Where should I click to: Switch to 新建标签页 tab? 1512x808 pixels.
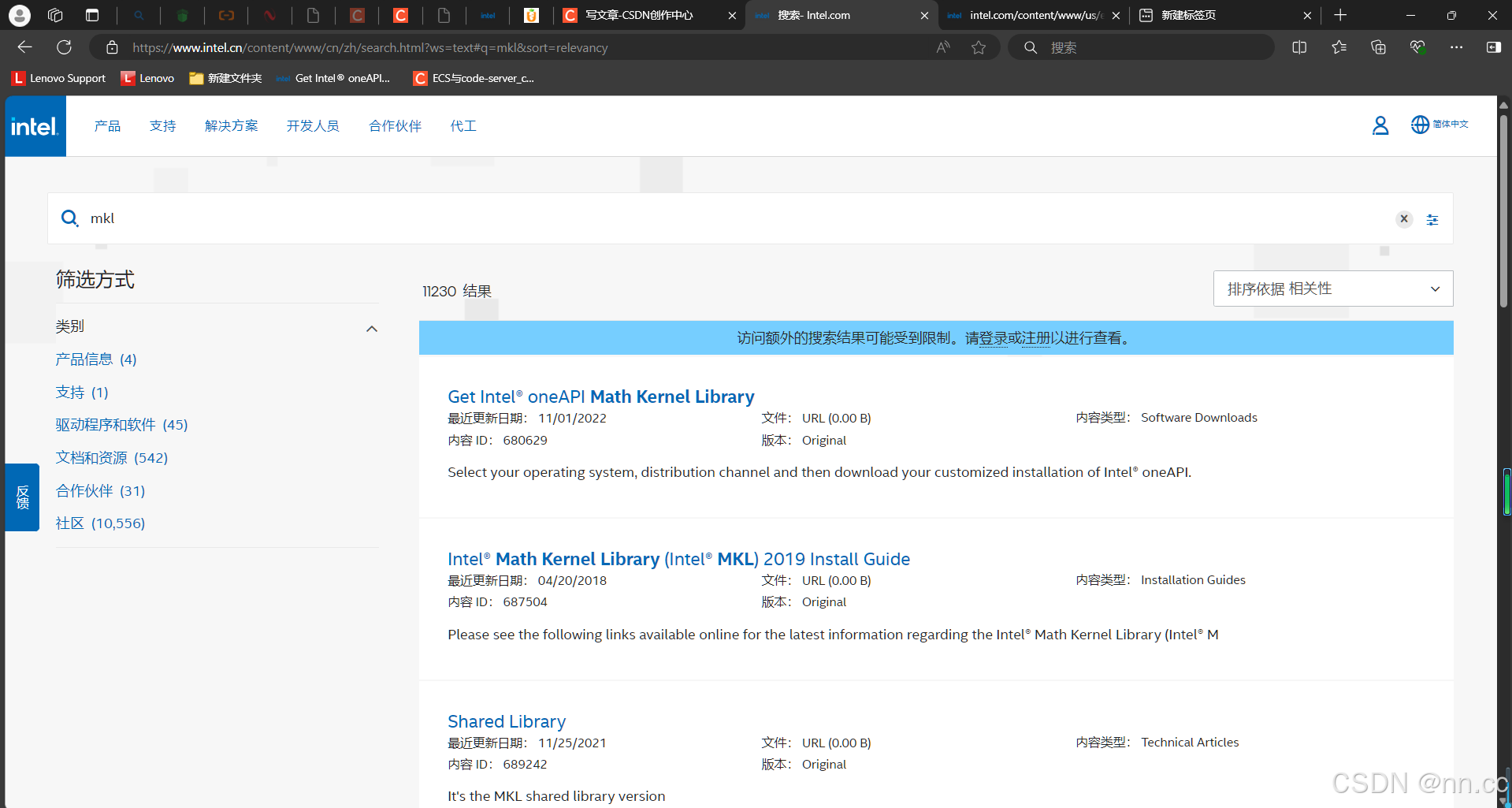(1189, 15)
